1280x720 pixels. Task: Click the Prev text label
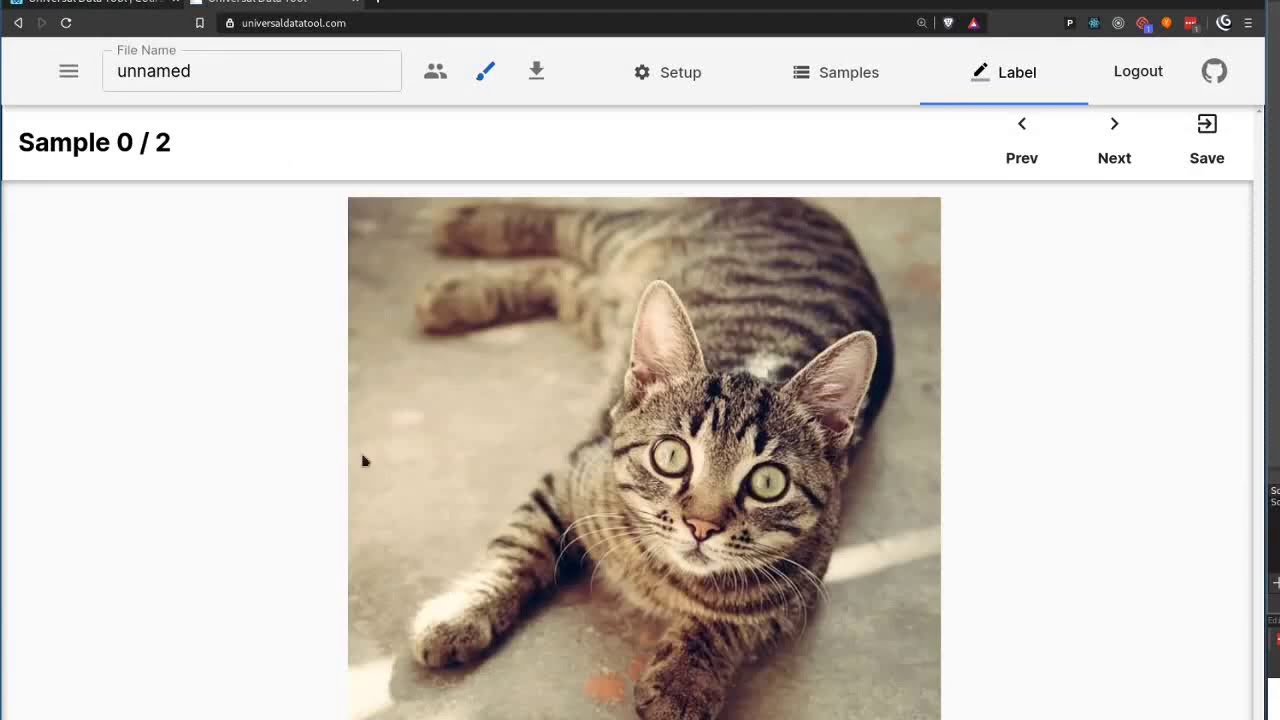click(x=1022, y=158)
